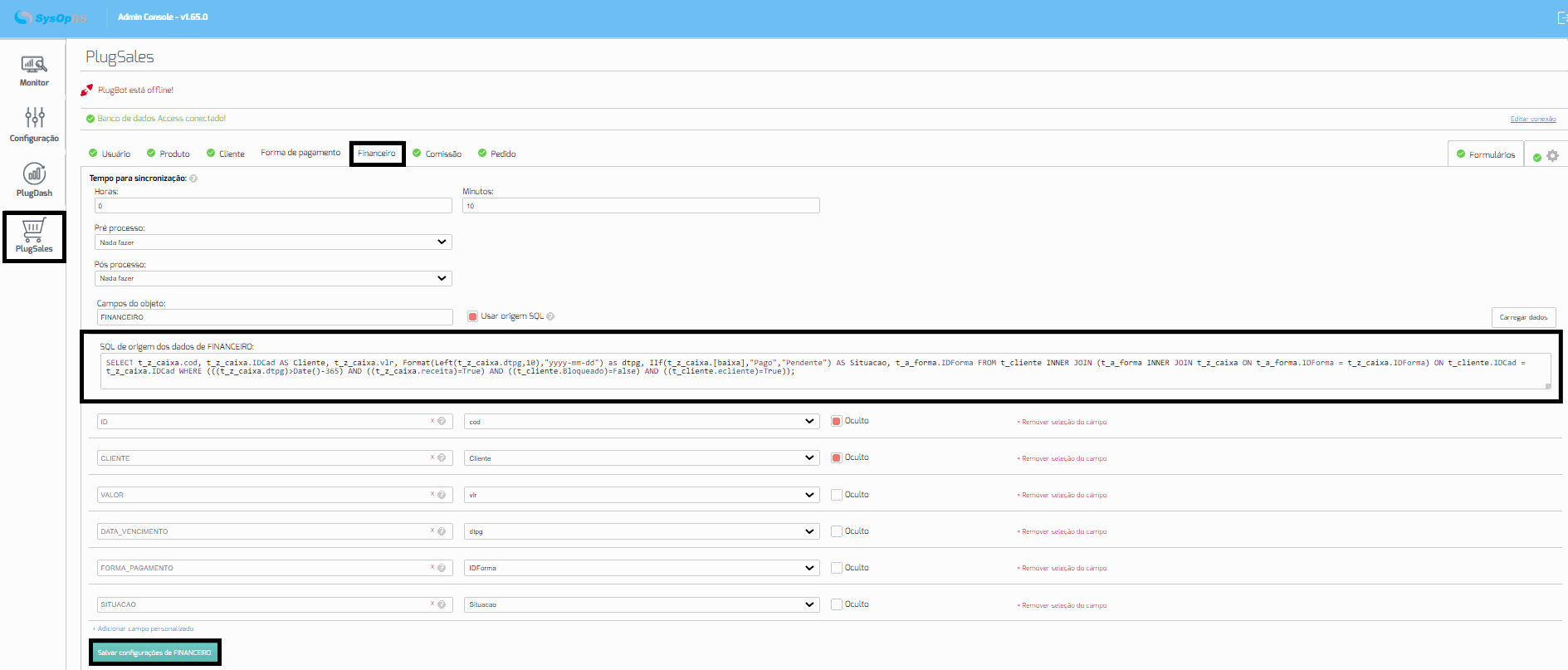Open help icon in the VALOR field
The height and width of the screenshot is (670, 1568).
click(442, 494)
